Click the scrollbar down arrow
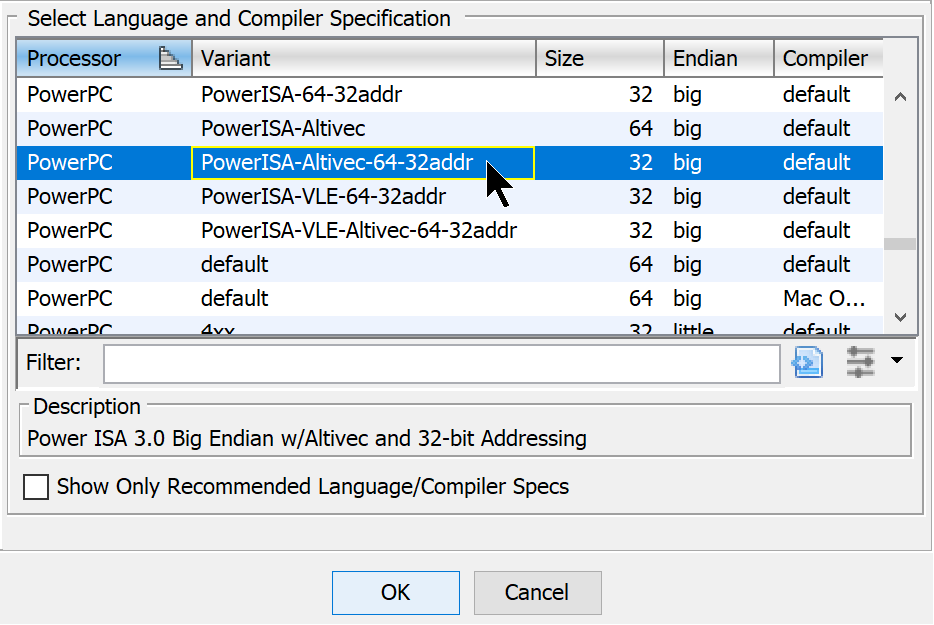 (899, 318)
